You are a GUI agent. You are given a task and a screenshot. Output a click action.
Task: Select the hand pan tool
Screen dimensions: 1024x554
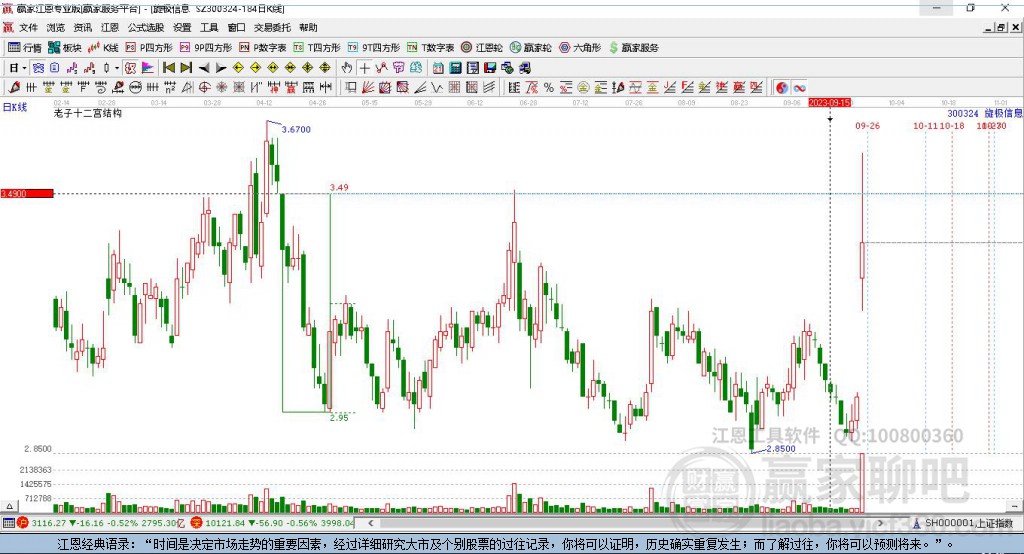click(347, 68)
